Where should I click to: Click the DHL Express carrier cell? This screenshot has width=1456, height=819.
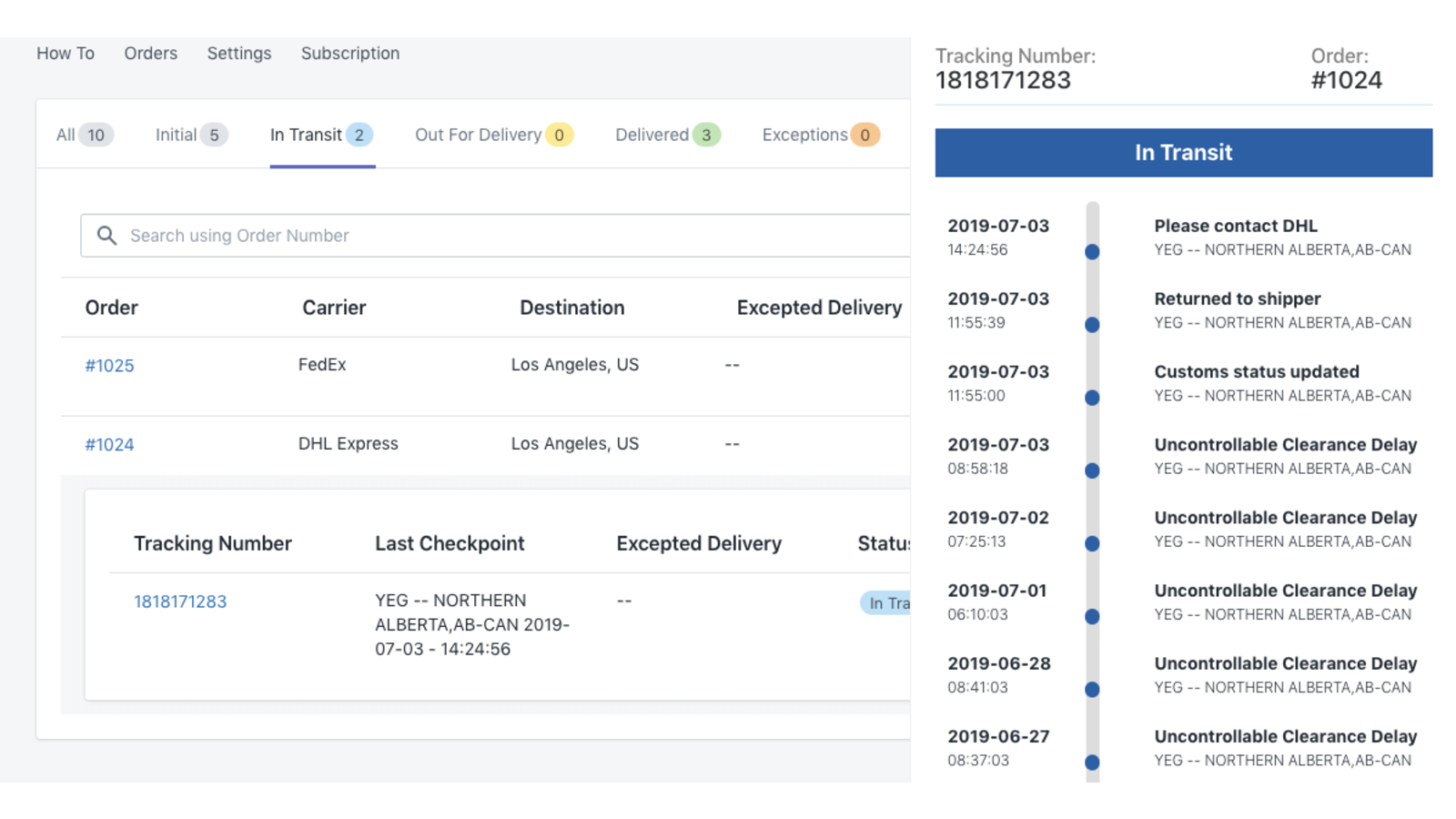coord(349,444)
